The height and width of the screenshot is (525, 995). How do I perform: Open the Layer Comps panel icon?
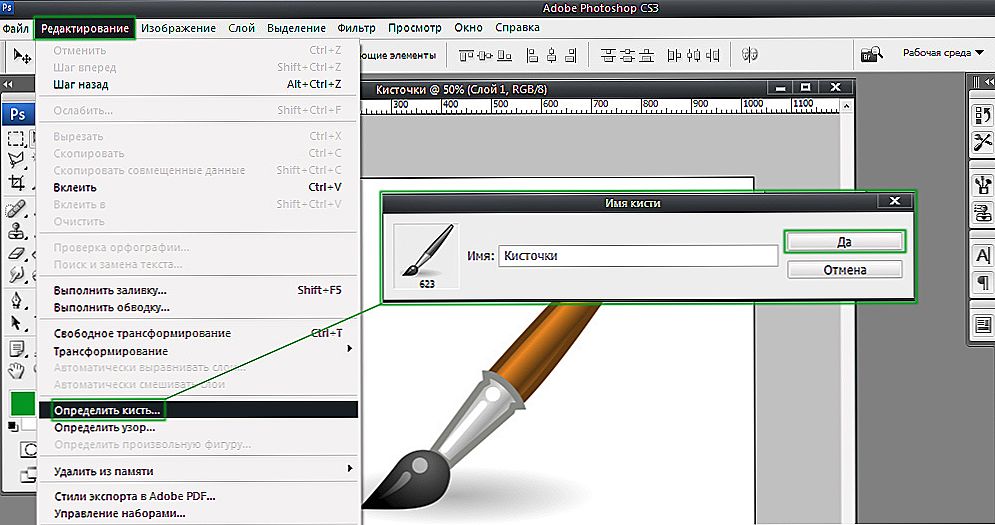(982, 325)
